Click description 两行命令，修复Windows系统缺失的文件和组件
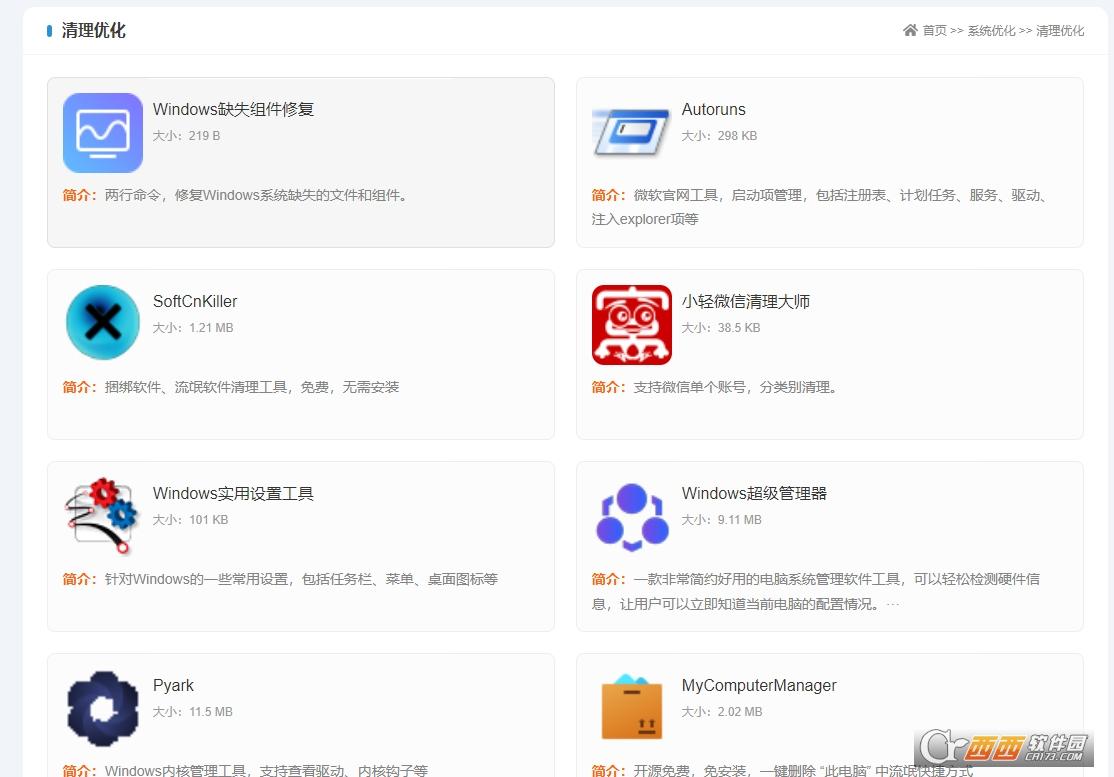The height and width of the screenshot is (777, 1114). click(x=256, y=195)
